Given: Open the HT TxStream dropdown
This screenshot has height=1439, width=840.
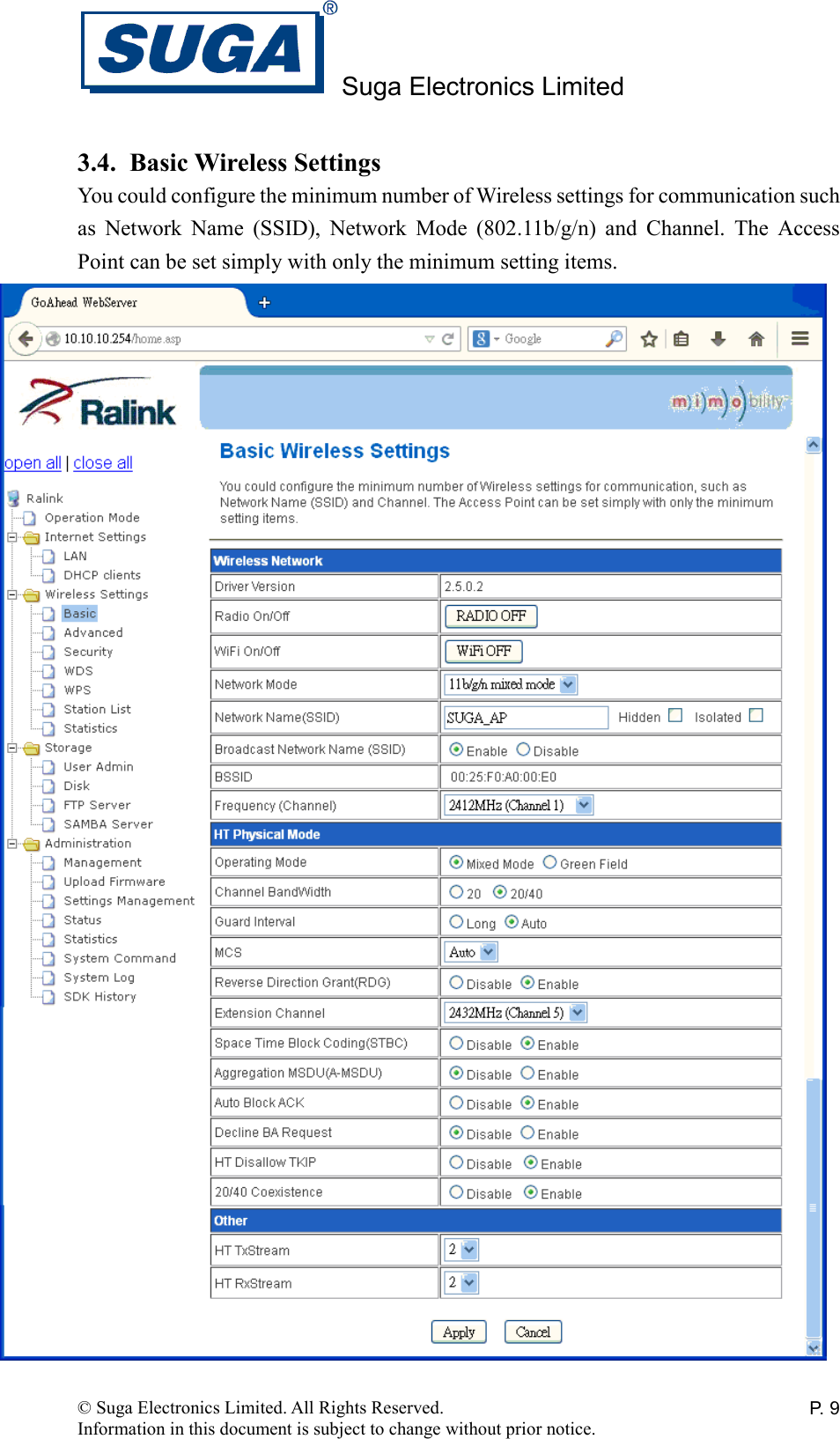Looking at the screenshot, I should click(x=461, y=1250).
